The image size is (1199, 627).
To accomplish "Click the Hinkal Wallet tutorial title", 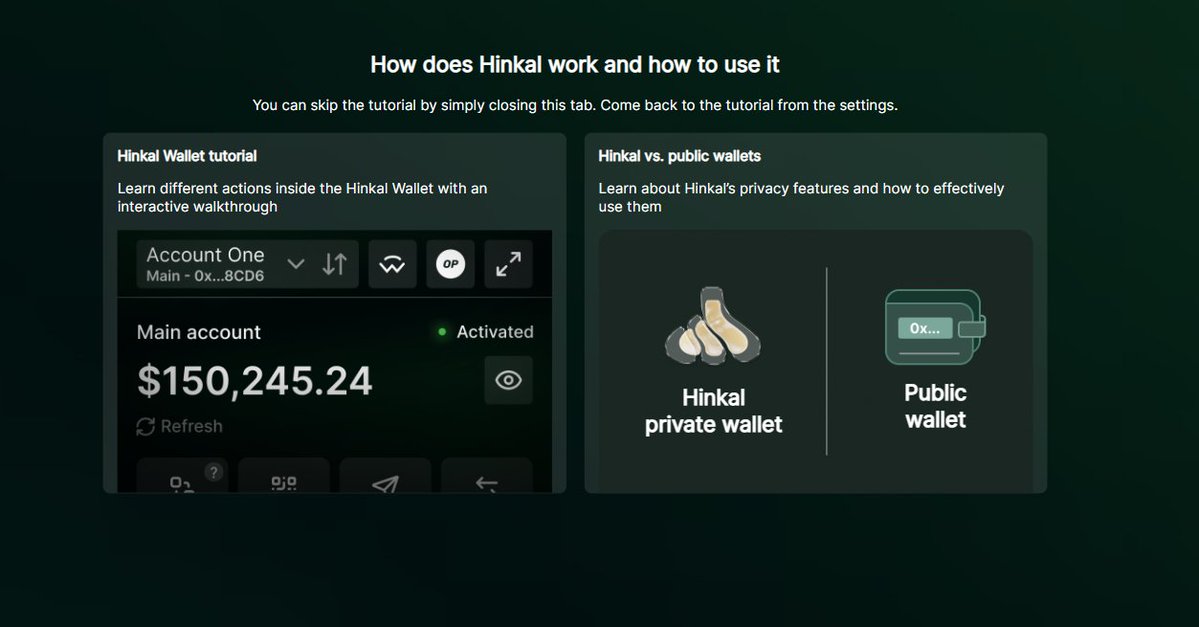I will click(187, 156).
